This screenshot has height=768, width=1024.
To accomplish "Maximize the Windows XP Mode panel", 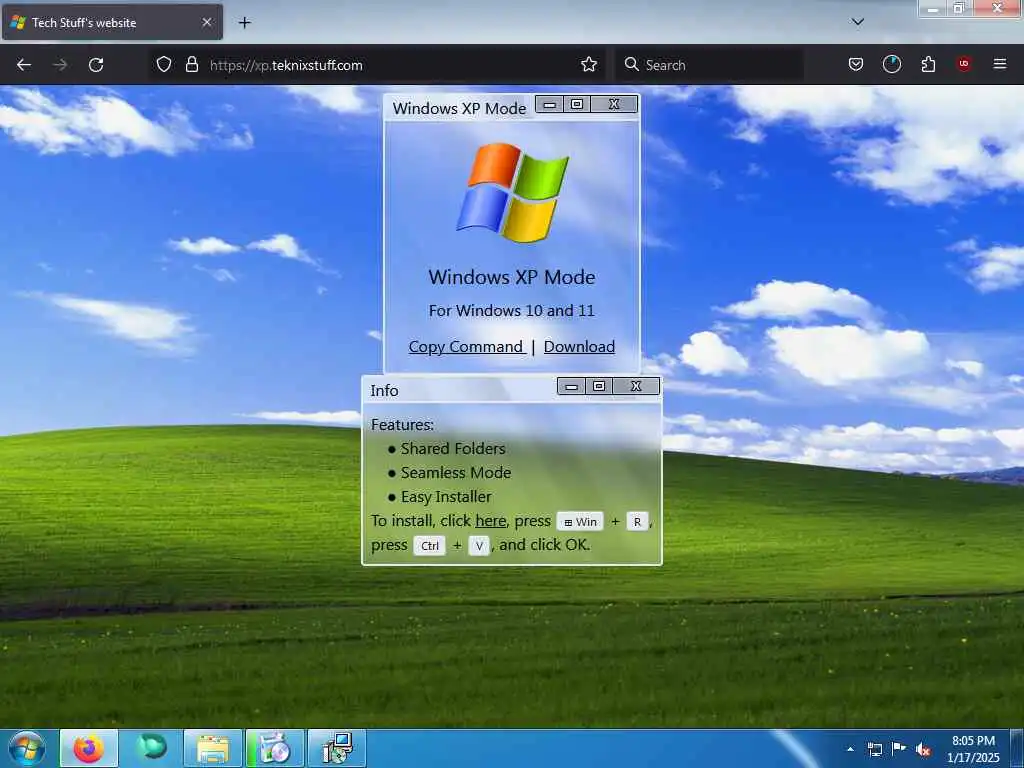I will click(577, 104).
